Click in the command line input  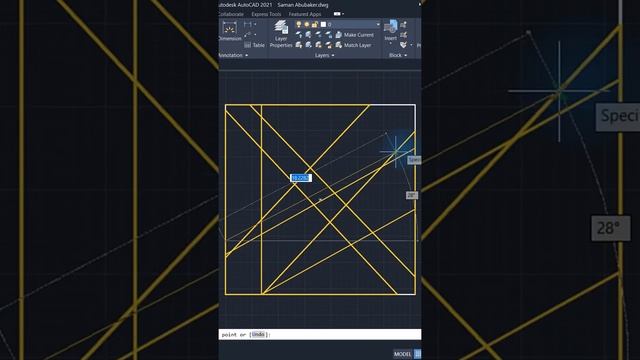[x=320, y=334]
